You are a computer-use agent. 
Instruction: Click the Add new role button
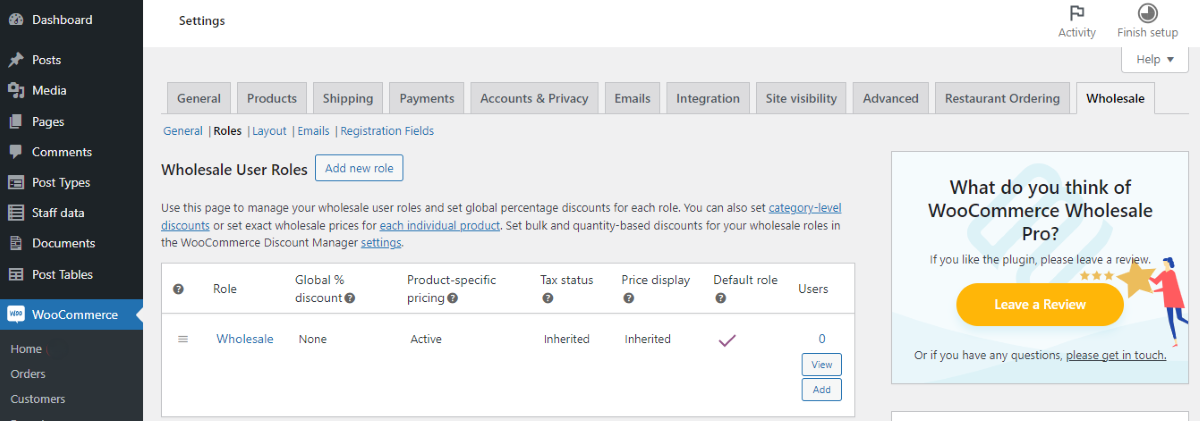(x=359, y=168)
